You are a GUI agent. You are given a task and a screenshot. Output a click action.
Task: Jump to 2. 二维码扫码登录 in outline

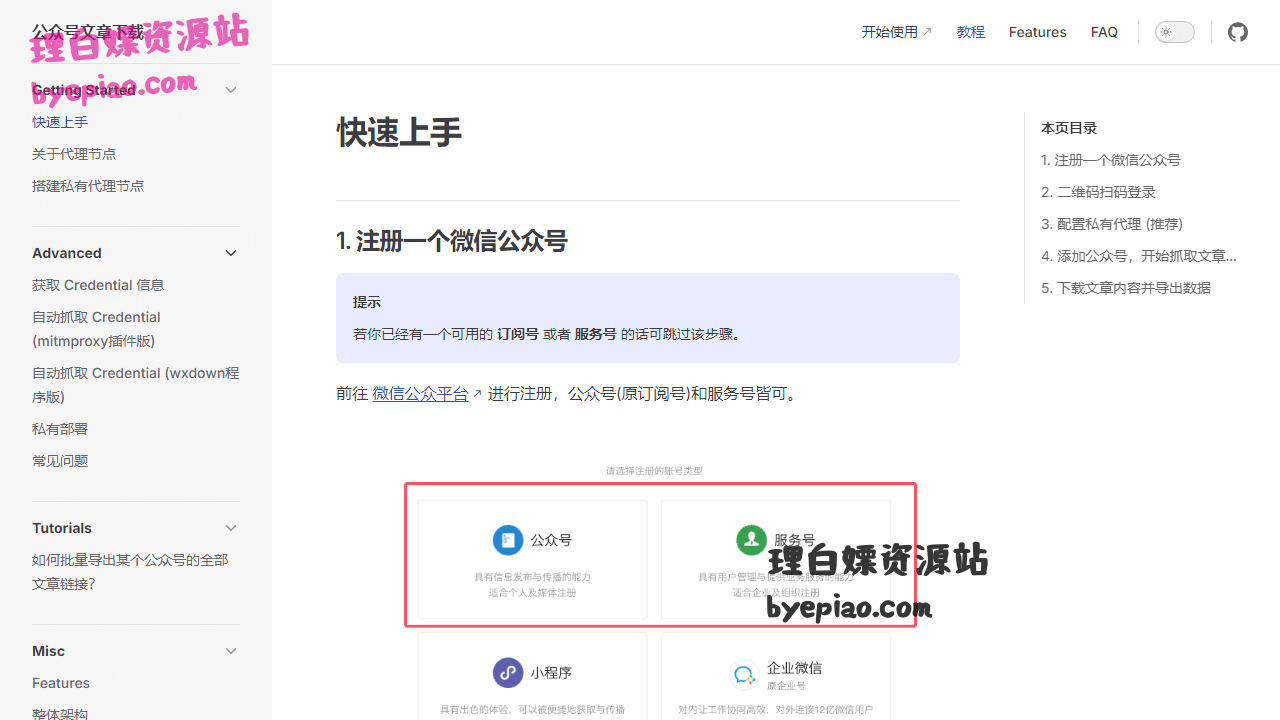[x=1098, y=192]
